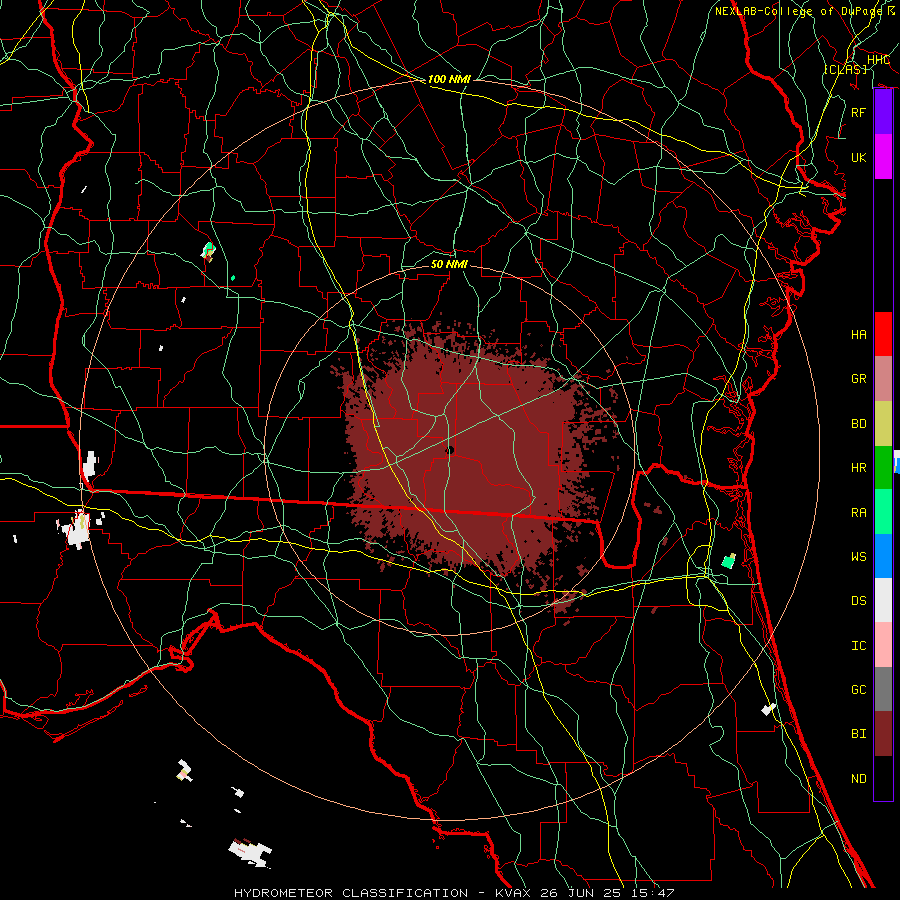Click the BI legend label
This screenshot has height=900, width=900.
(x=858, y=734)
